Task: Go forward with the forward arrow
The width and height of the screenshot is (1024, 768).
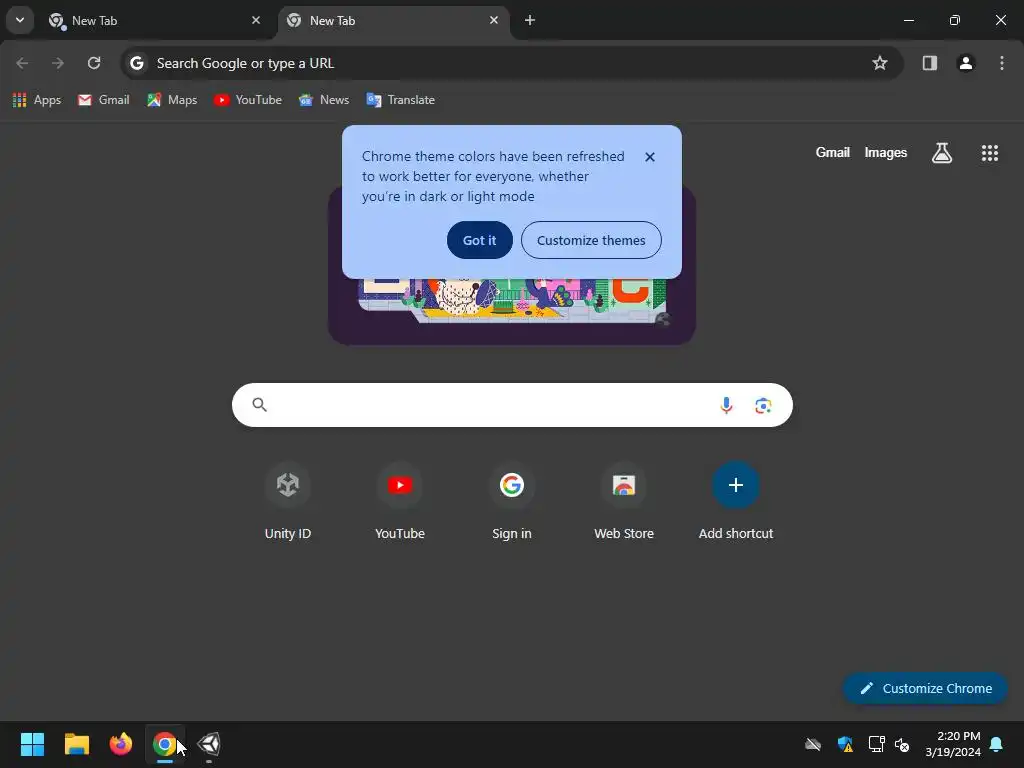Action: click(x=58, y=63)
